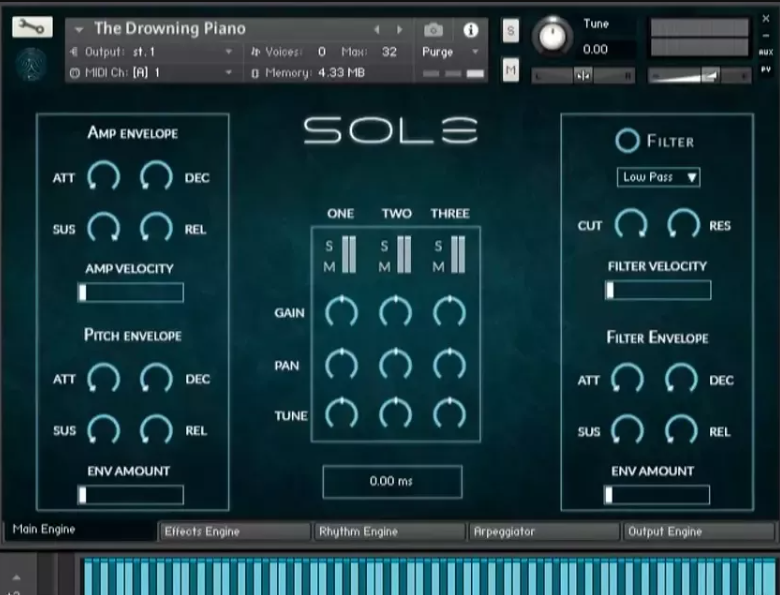Solo layer TWO with S button
The height and width of the screenshot is (595, 780).
384,246
